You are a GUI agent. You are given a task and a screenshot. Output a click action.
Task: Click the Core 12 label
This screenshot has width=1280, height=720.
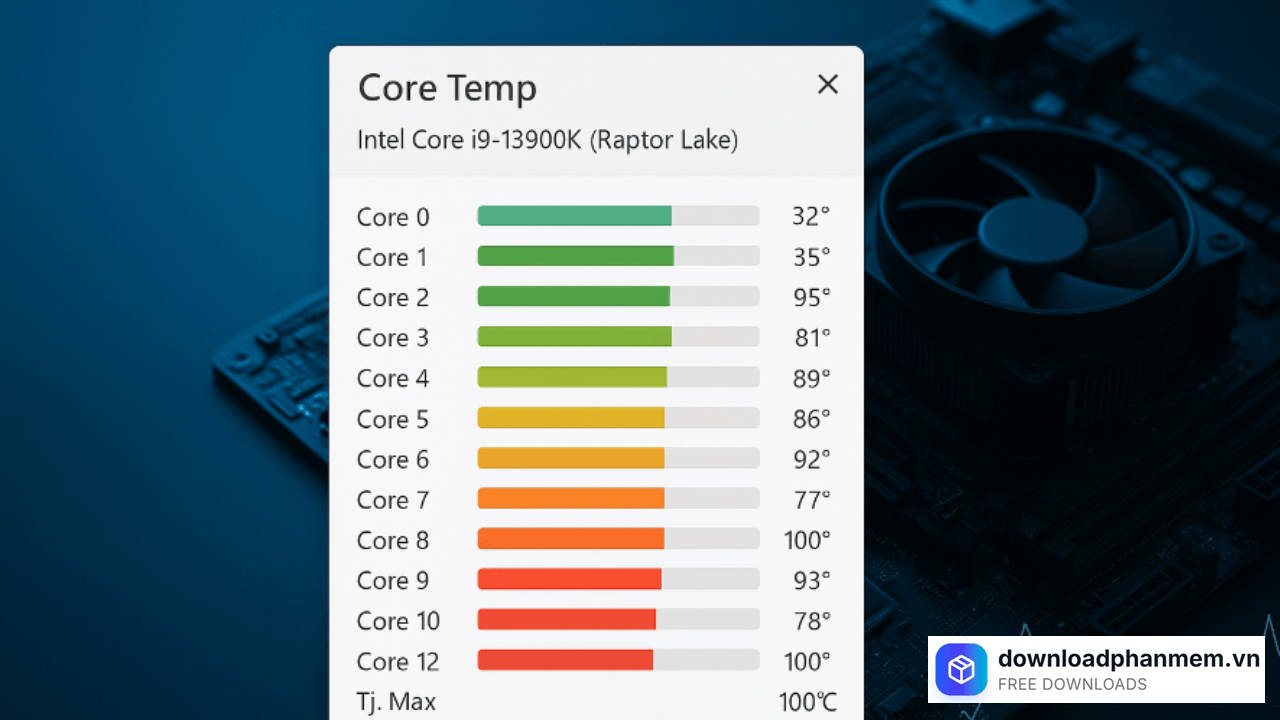tap(398, 661)
